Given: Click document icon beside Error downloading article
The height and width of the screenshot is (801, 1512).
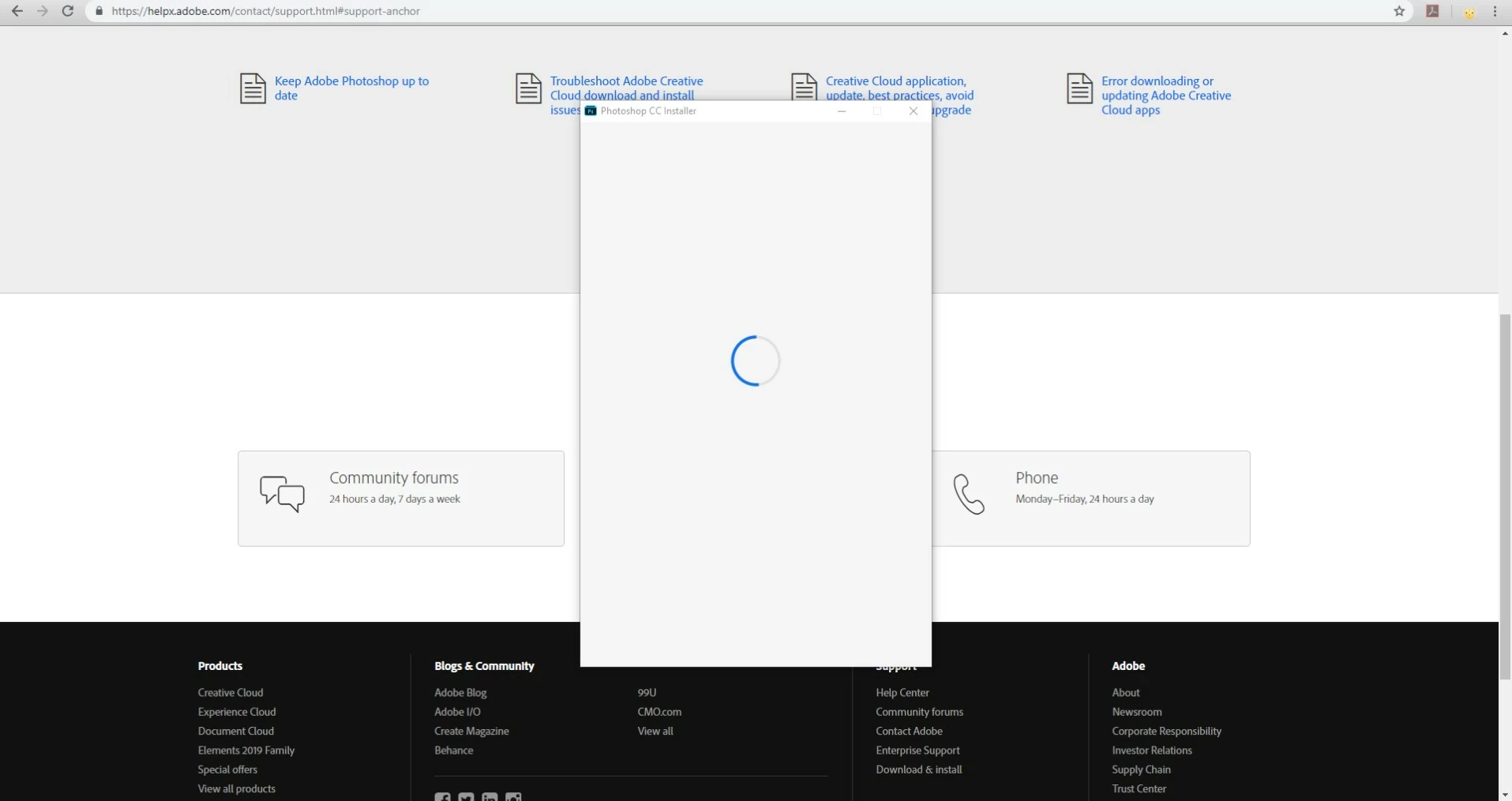Looking at the screenshot, I should [x=1079, y=88].
